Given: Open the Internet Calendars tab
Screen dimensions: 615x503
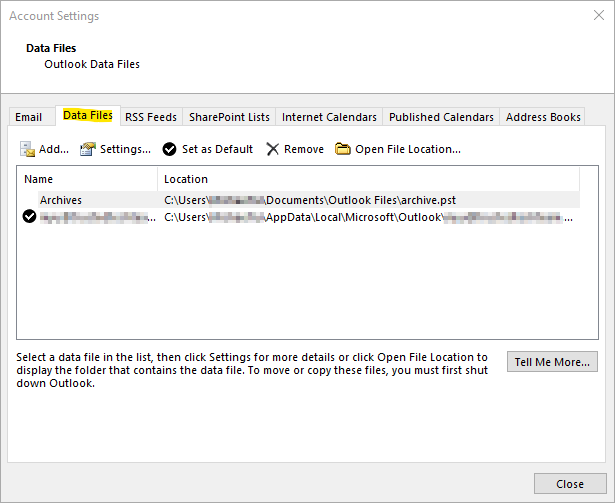Looking at the screenshot, I should [329, 117].
